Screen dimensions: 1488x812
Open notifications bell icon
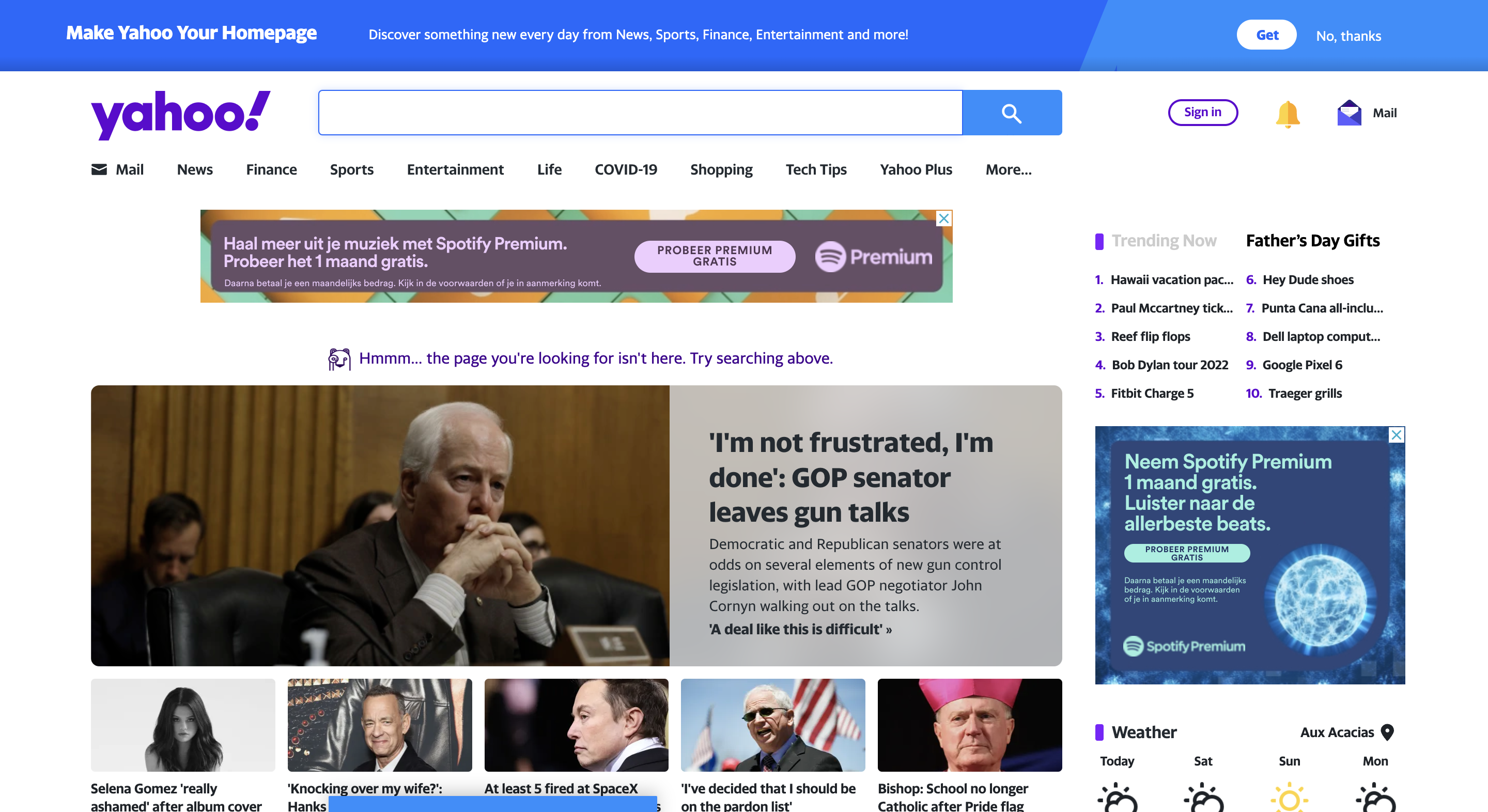pos(1287,113)
